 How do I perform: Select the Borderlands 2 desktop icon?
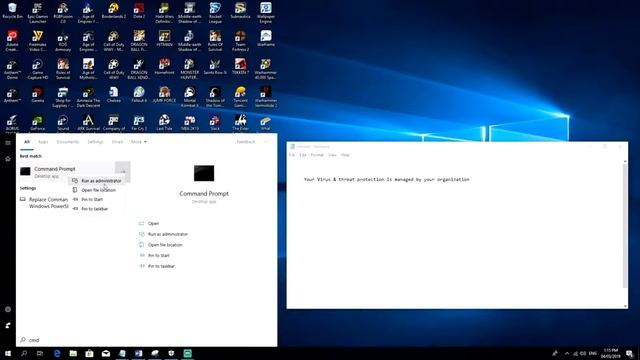(x=113, y=11)
